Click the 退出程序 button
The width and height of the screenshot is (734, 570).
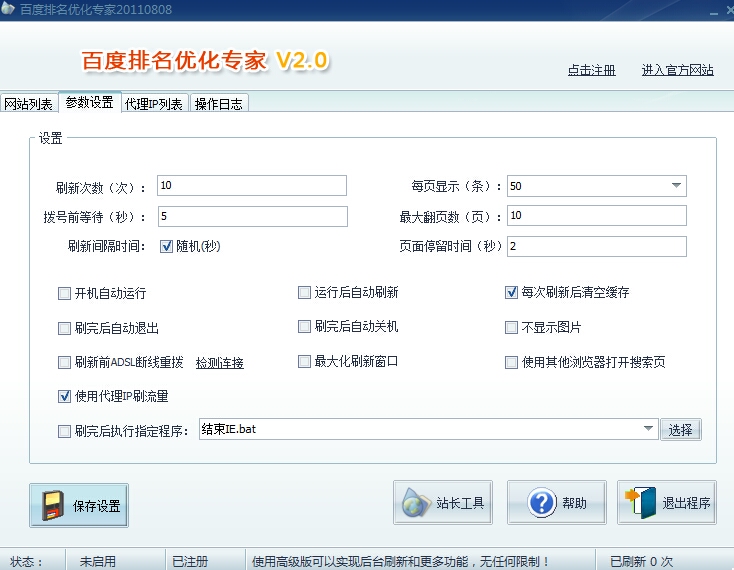[x=667, y=503]
